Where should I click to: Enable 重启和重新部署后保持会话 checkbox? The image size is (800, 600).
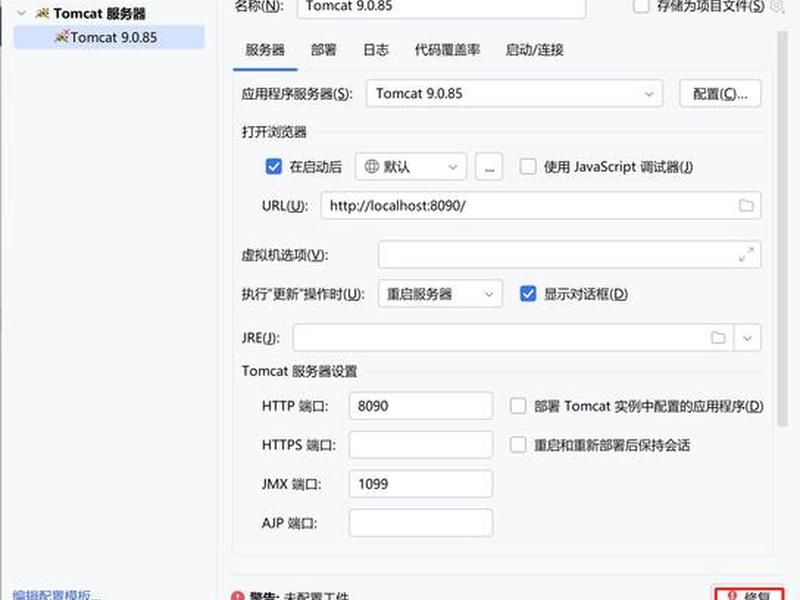tap(518, 445)
